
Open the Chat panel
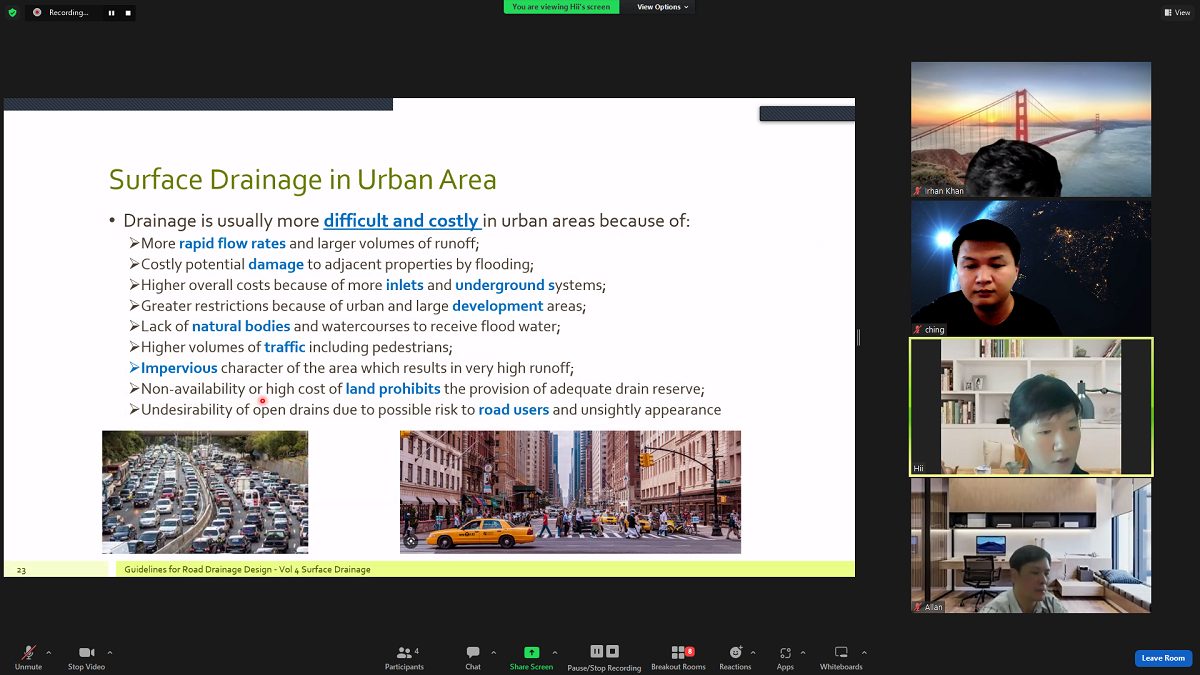click(x=473, y=657)
